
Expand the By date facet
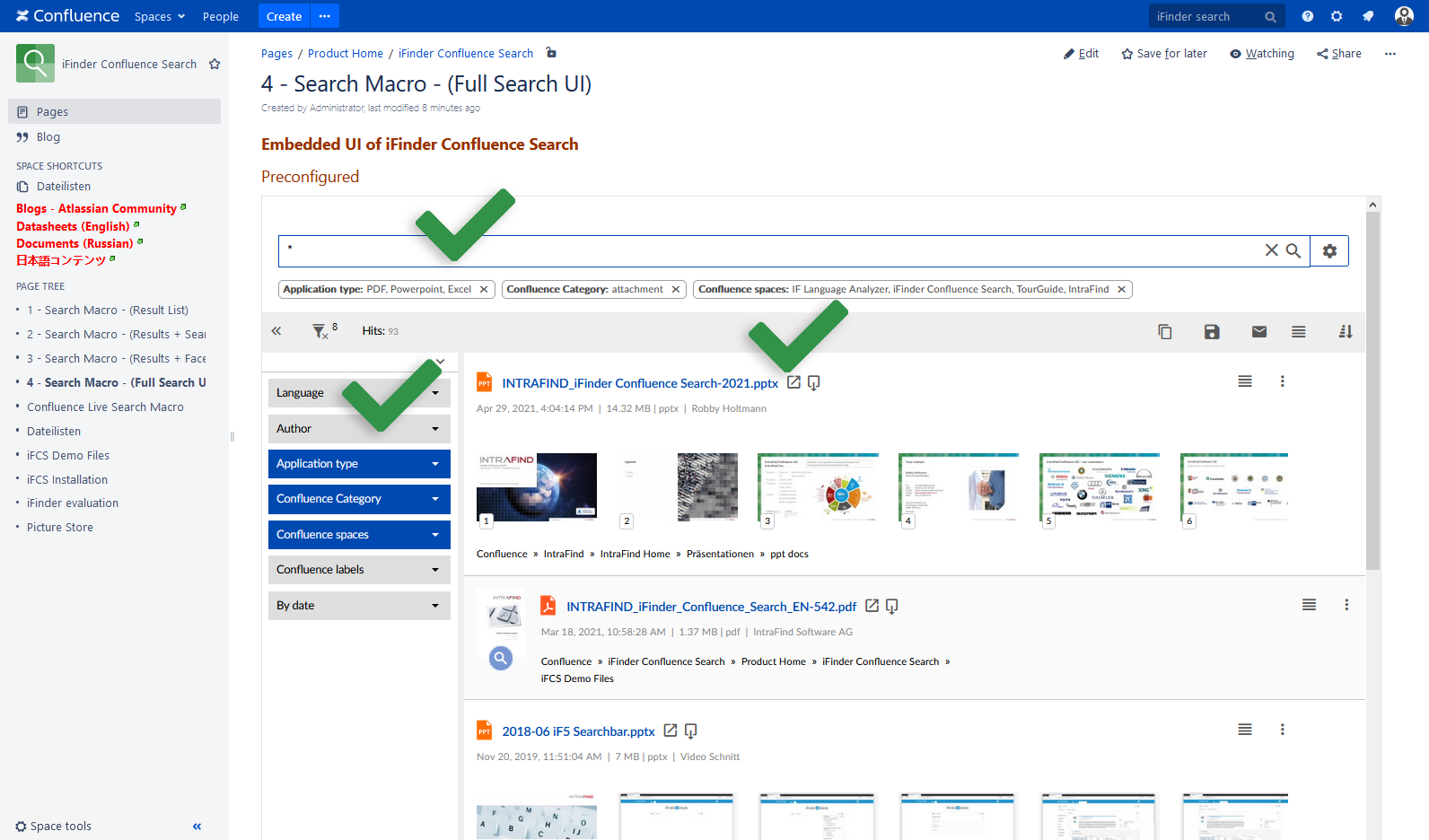click(359, 606)
